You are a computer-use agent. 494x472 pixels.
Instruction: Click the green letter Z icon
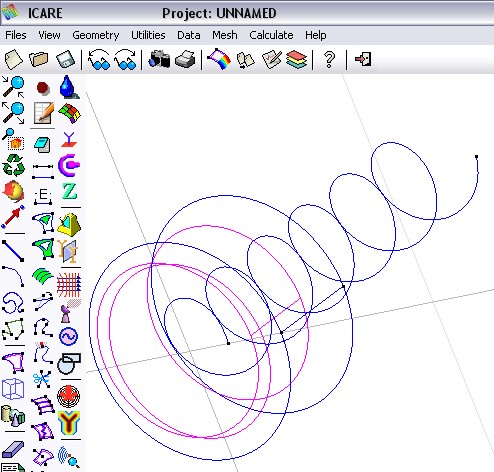pos(70,191)
